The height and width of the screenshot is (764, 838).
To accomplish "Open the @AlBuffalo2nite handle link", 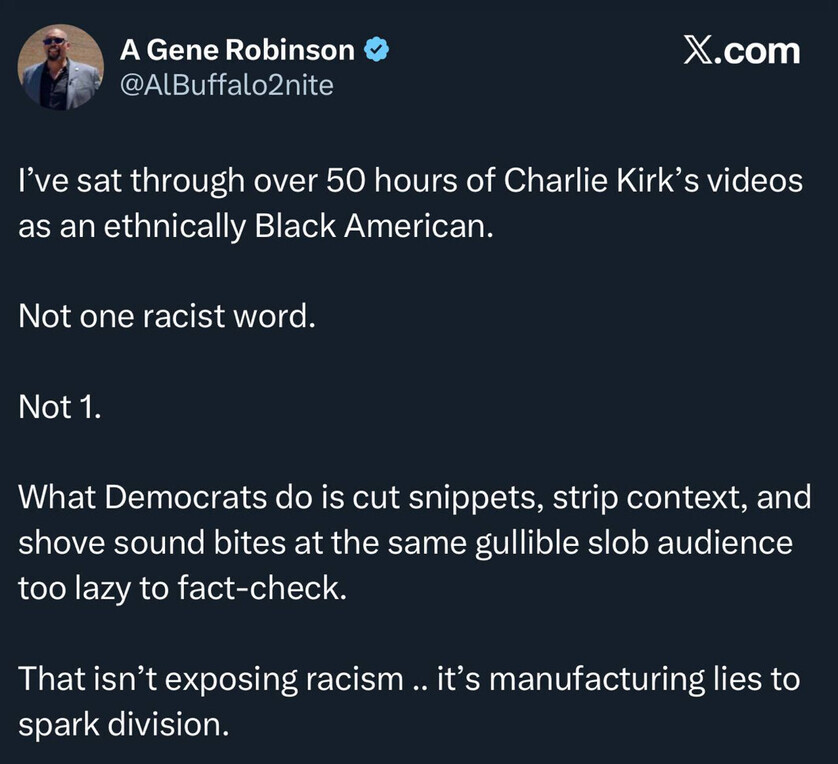I will pyautogui.click(x=226, y=86).
